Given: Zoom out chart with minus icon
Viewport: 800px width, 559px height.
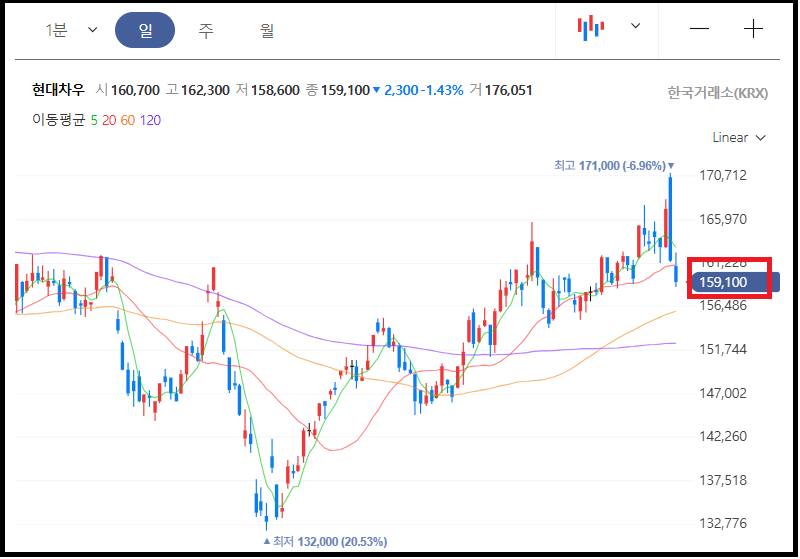Looking at the screenshot, I should point(699,29).
